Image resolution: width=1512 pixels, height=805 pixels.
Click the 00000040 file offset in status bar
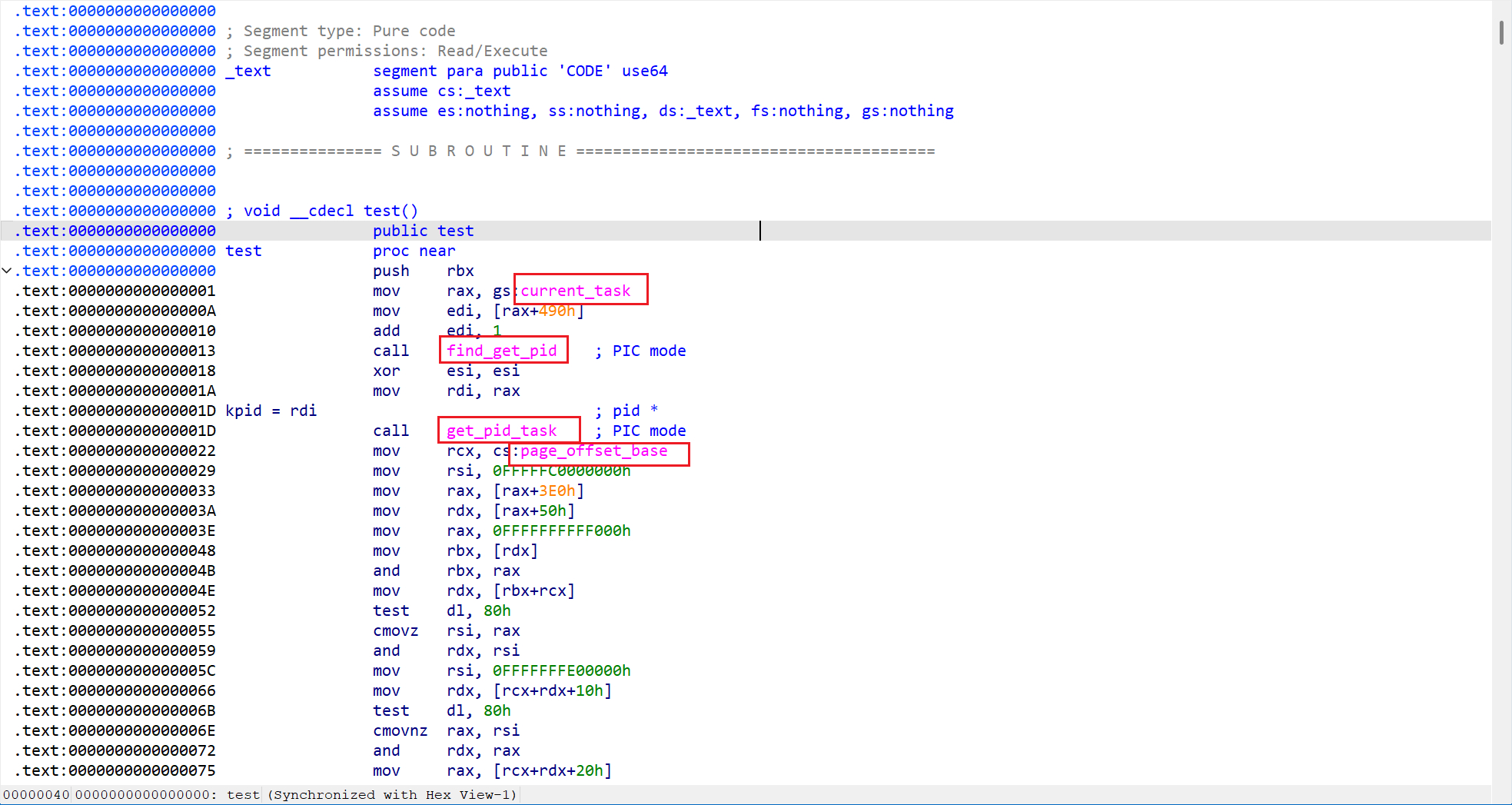[x=36, y=794]
